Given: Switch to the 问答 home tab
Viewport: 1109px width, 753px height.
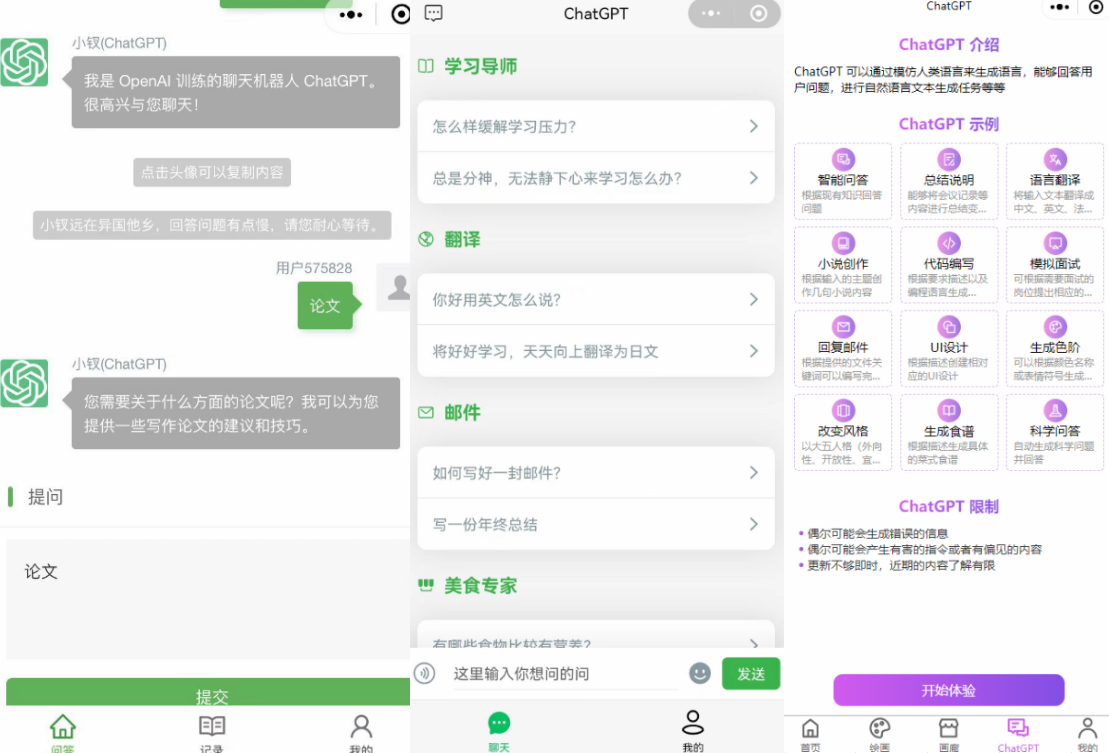Looking at the screenshot, I should (x=62, y=732).
